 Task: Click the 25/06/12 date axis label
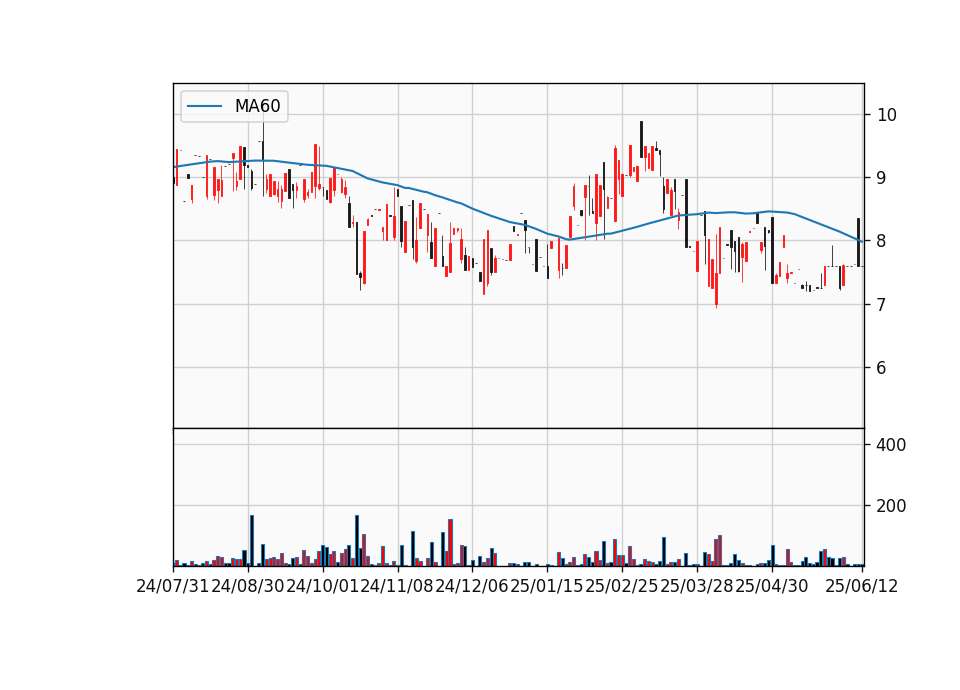861,586
